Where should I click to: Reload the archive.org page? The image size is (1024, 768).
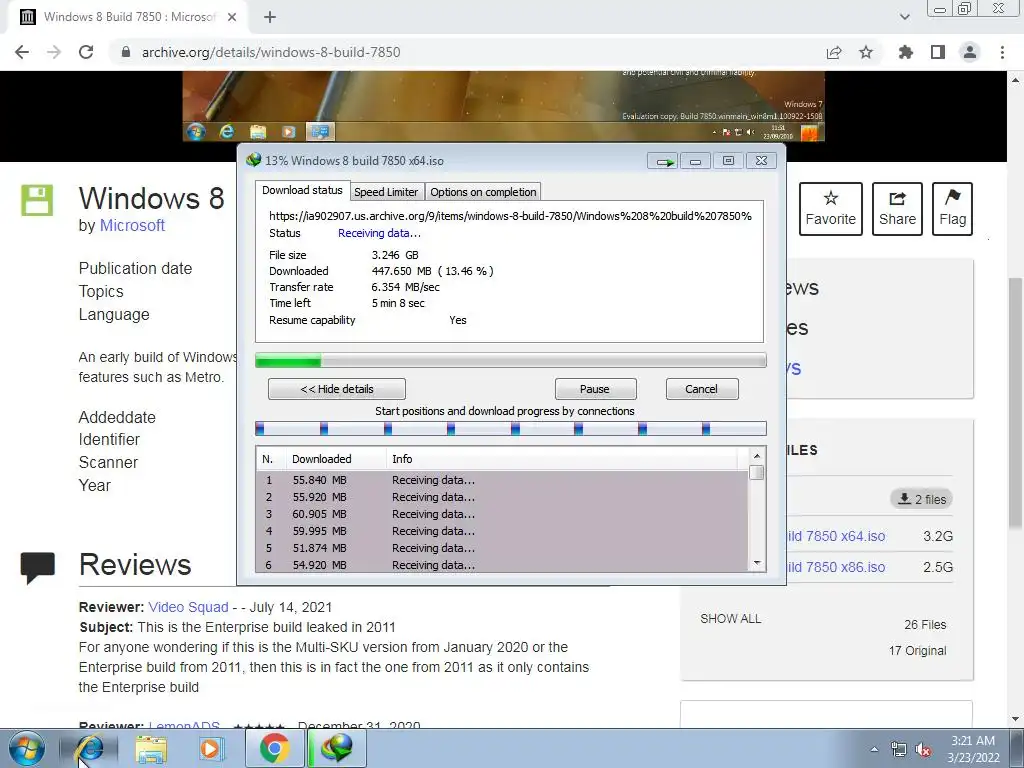click(x=86, y=52)
